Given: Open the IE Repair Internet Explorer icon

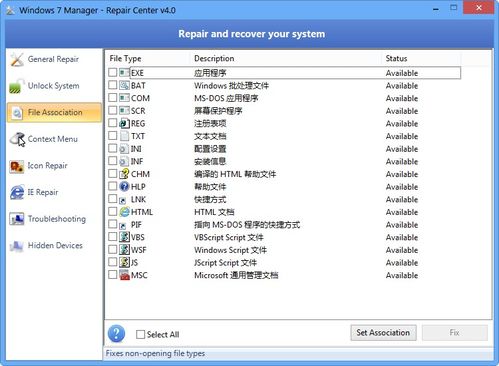Looking at the screenshot, I should [x=17, y=192].
